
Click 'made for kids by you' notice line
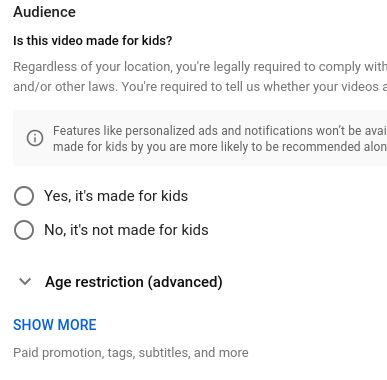(x=220, y=146)
